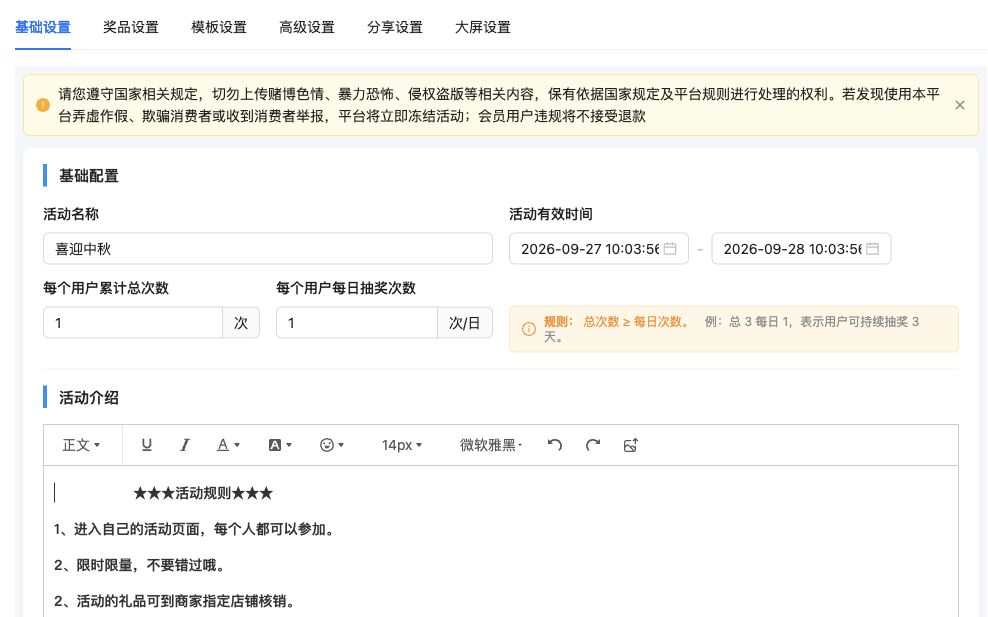Click the info icon in rule hint
988x617 pixels.
pyautogui.click(x=529, y=329)
